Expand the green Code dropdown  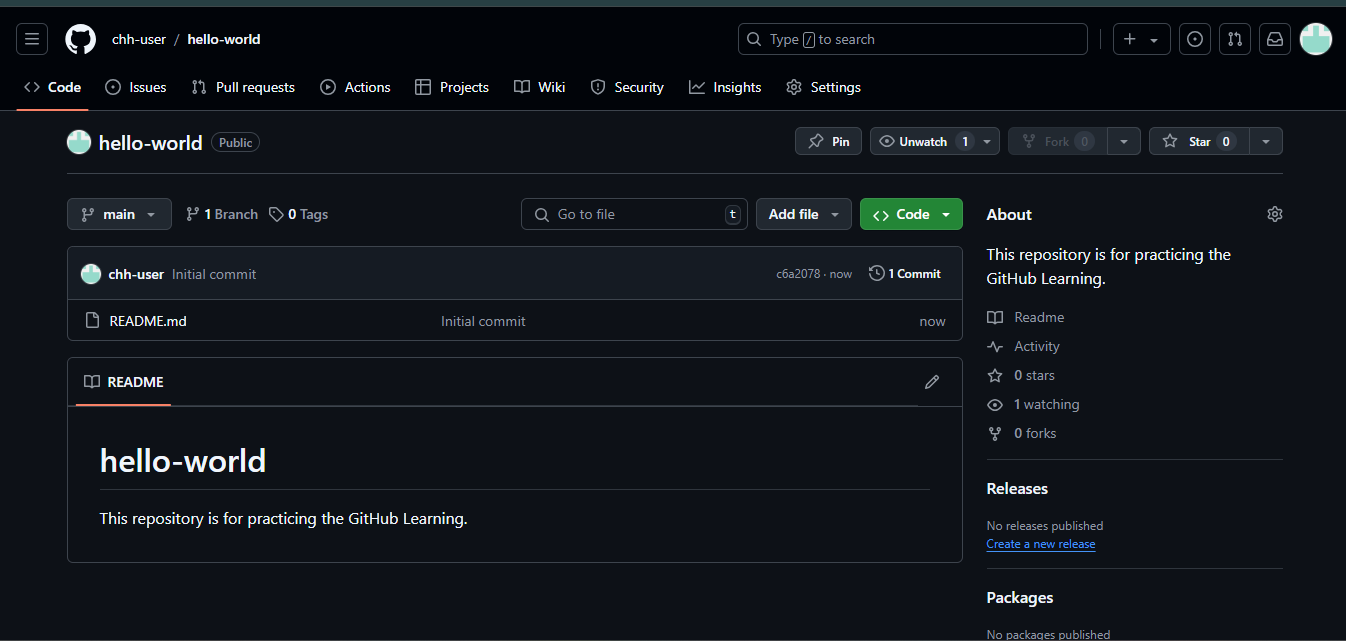911,214
